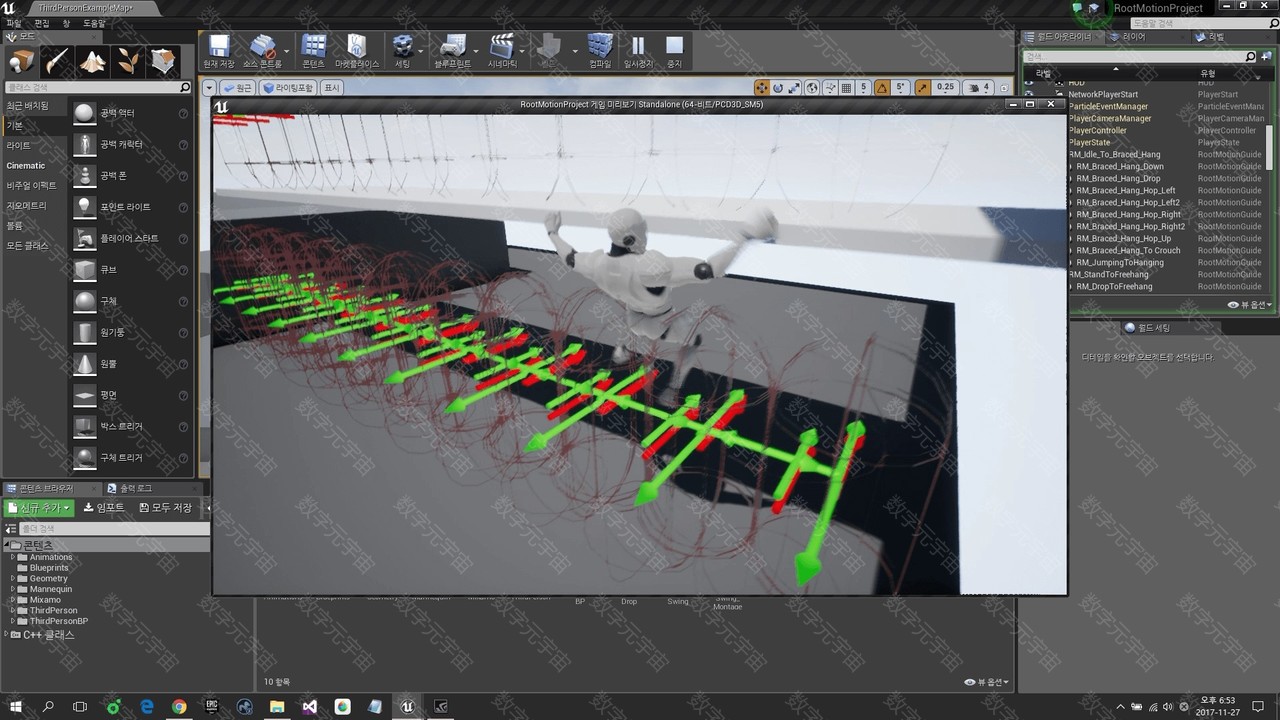Click World Outliner search field

point(1139,57)
